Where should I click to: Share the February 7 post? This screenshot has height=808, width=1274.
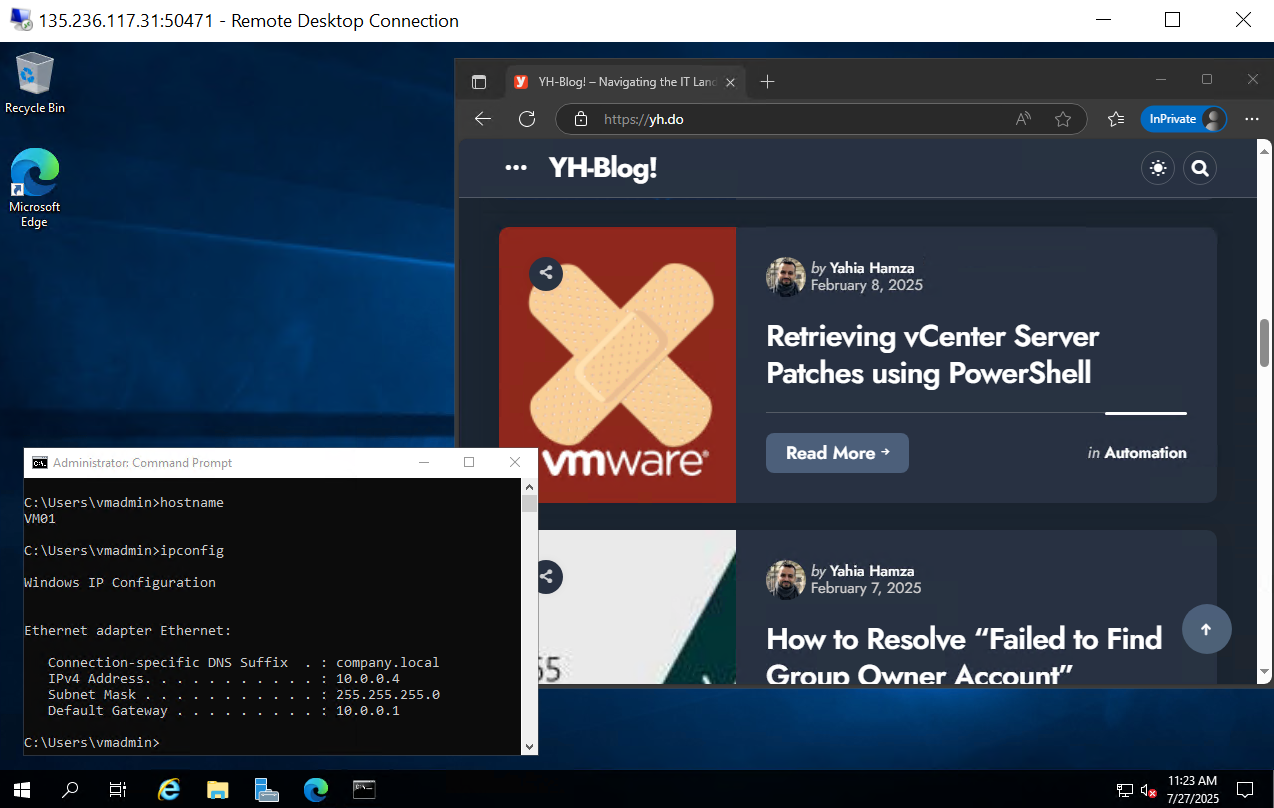(546, 576)
